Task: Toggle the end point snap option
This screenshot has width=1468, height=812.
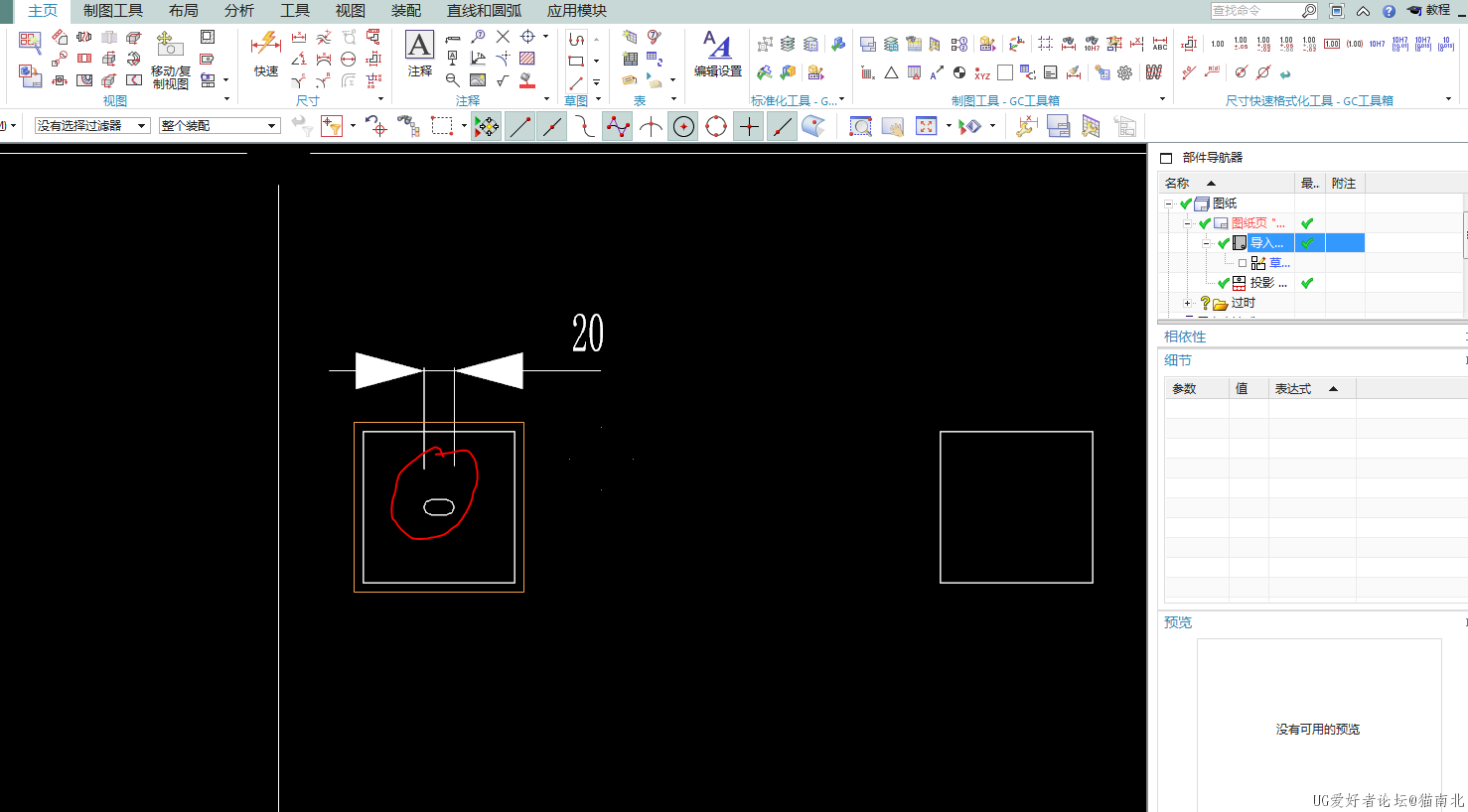Action: (x=519, y=126)
